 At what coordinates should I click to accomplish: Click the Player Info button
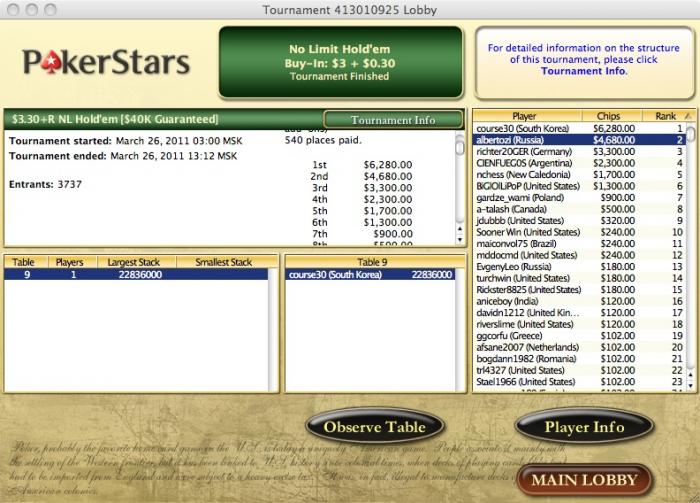[x=584, y=427]
